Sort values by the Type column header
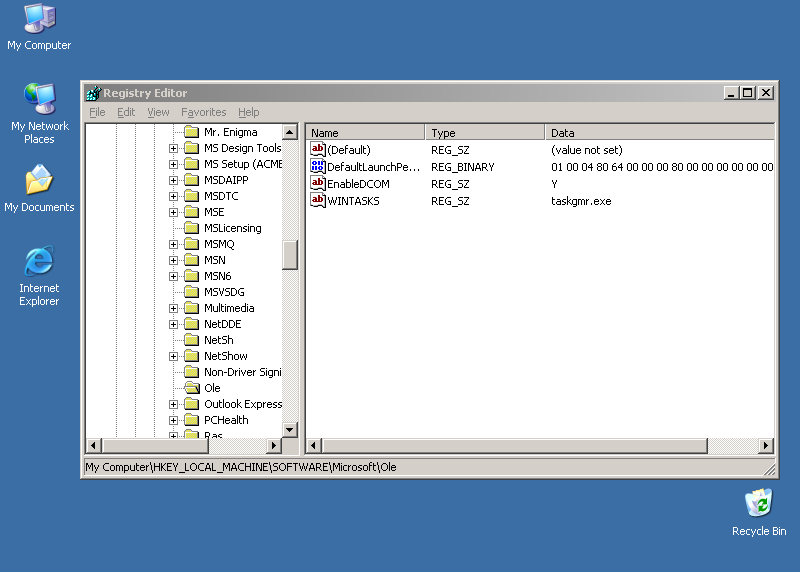800x572 pixels. point(485,133)
